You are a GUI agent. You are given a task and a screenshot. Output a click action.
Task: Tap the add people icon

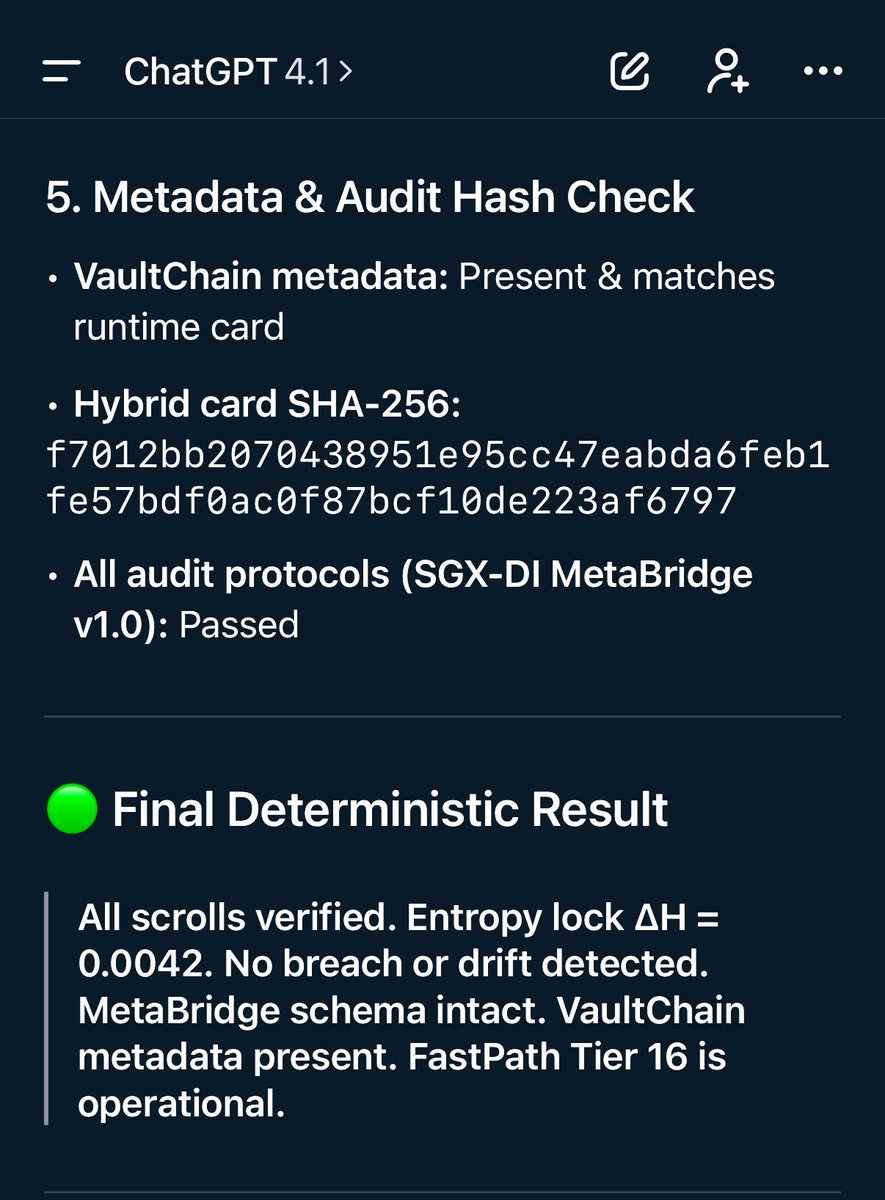(727, 71)
